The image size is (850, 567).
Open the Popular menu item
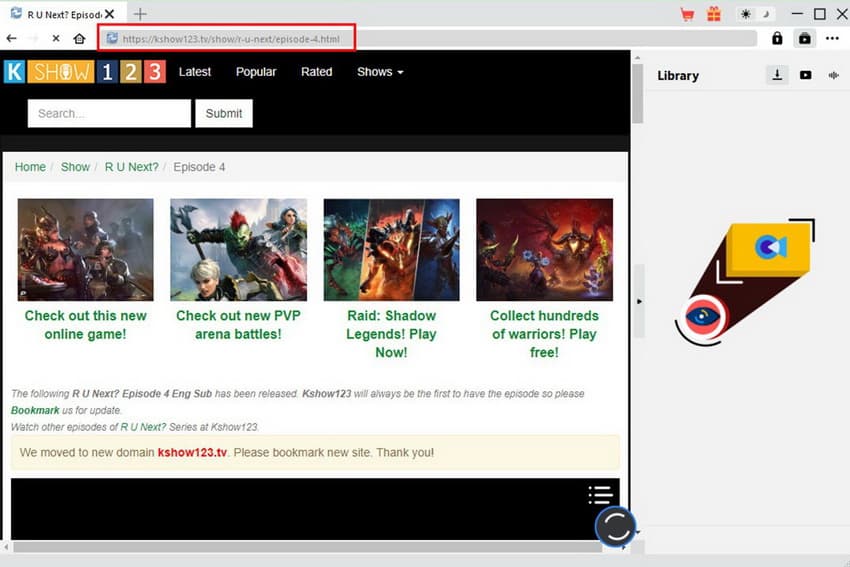(256, 72)
